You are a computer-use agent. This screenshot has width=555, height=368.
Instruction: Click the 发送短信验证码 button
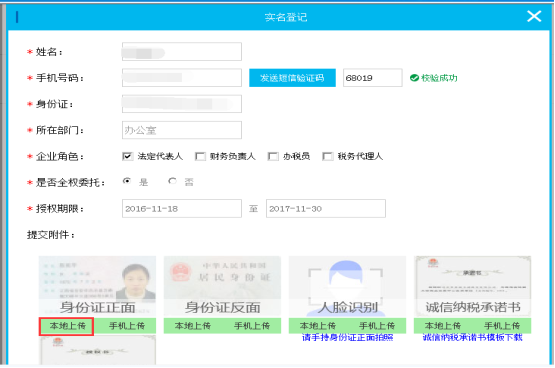tap(292, 78)
